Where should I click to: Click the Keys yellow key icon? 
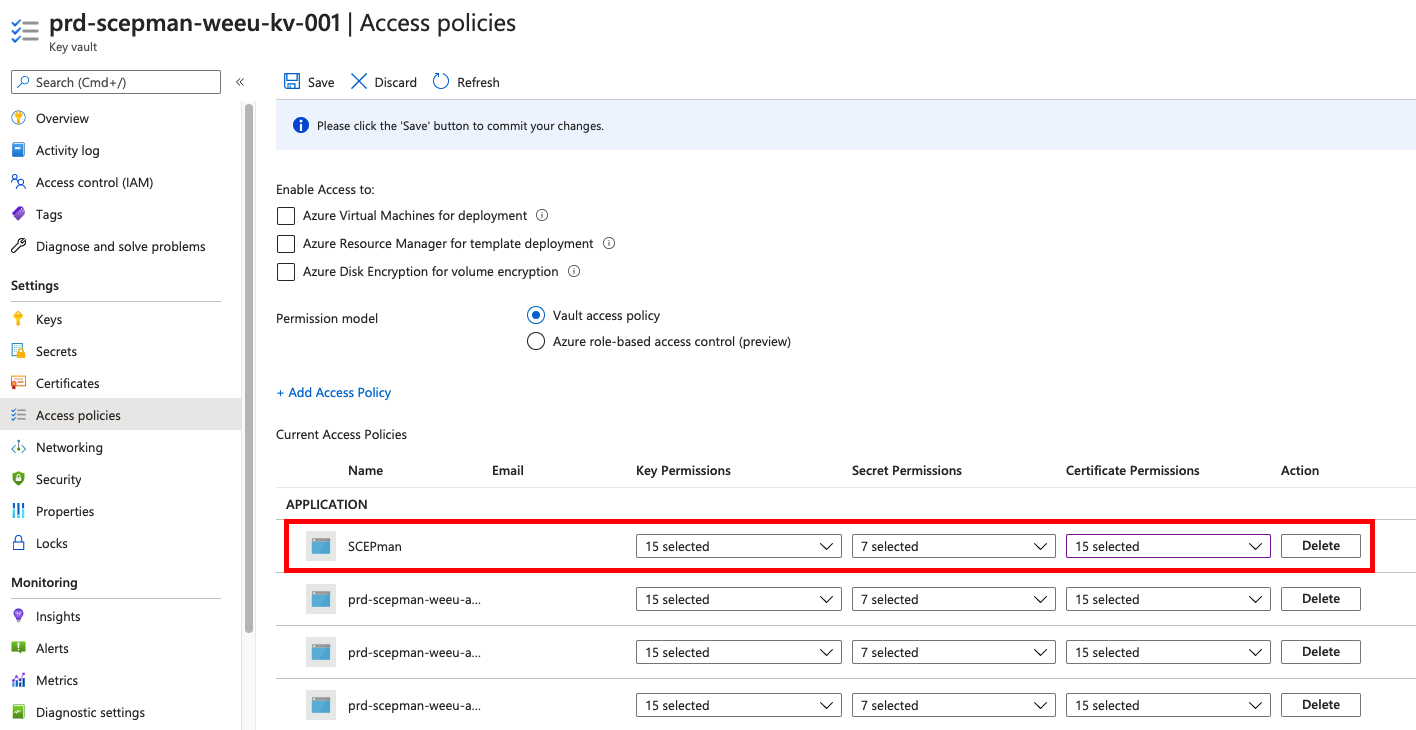tap(18, 319)
